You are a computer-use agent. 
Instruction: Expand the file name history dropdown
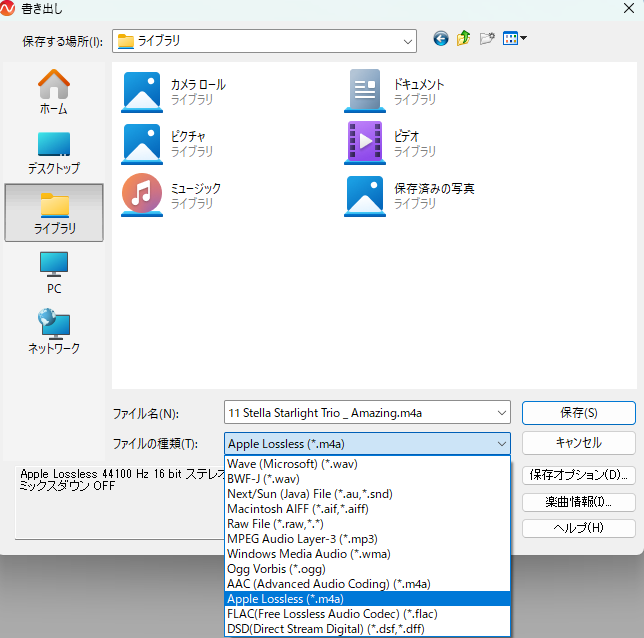(501, 413)
